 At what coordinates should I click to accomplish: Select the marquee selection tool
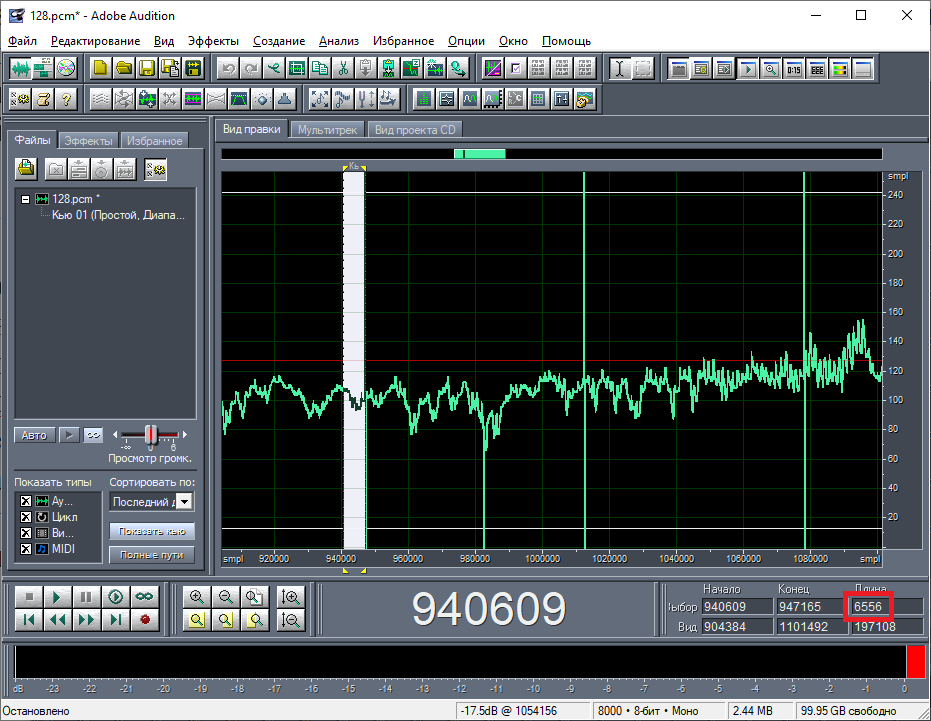pyautogui.click(x=642, y=69)
